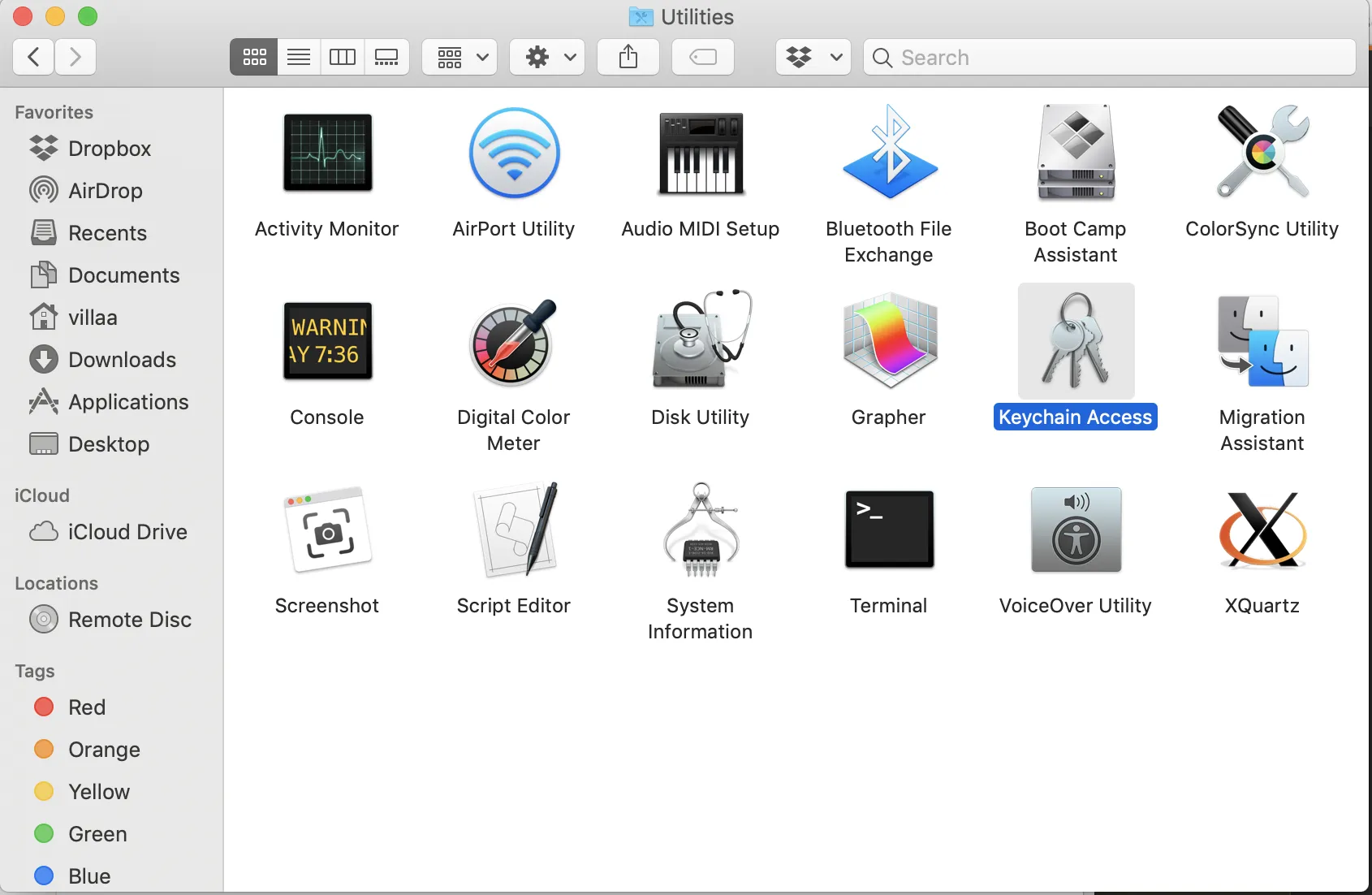Filter by the Blue tag
The height and width of the screenshot is (895, 1372).
tap(111, 876)
